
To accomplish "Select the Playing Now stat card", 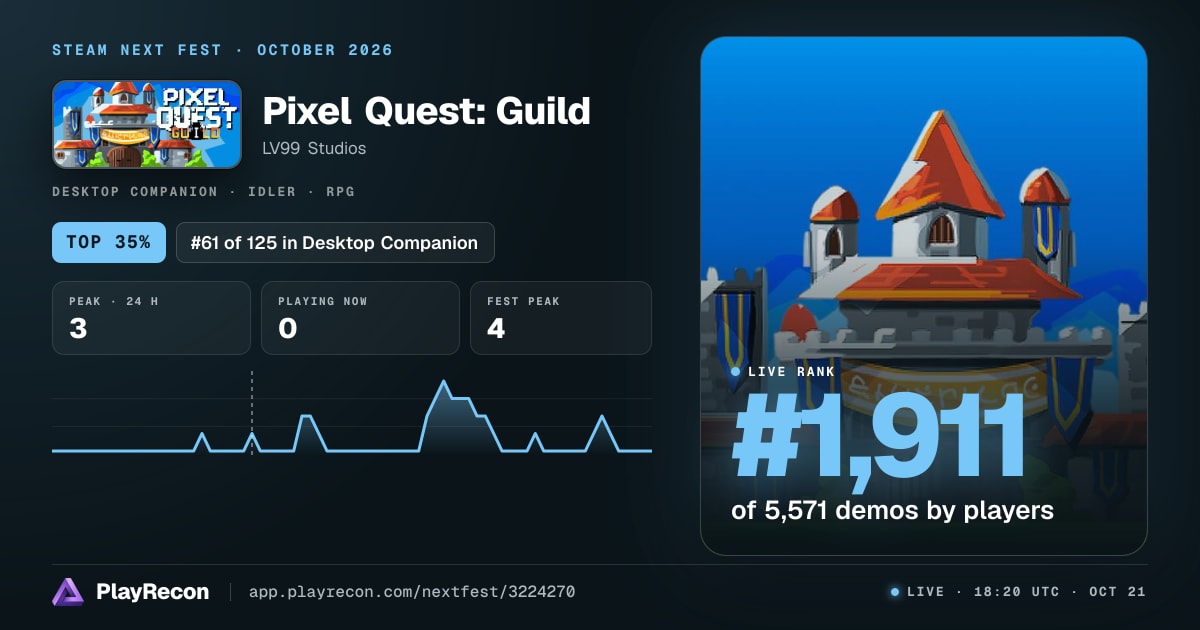I will coord(360,318).
